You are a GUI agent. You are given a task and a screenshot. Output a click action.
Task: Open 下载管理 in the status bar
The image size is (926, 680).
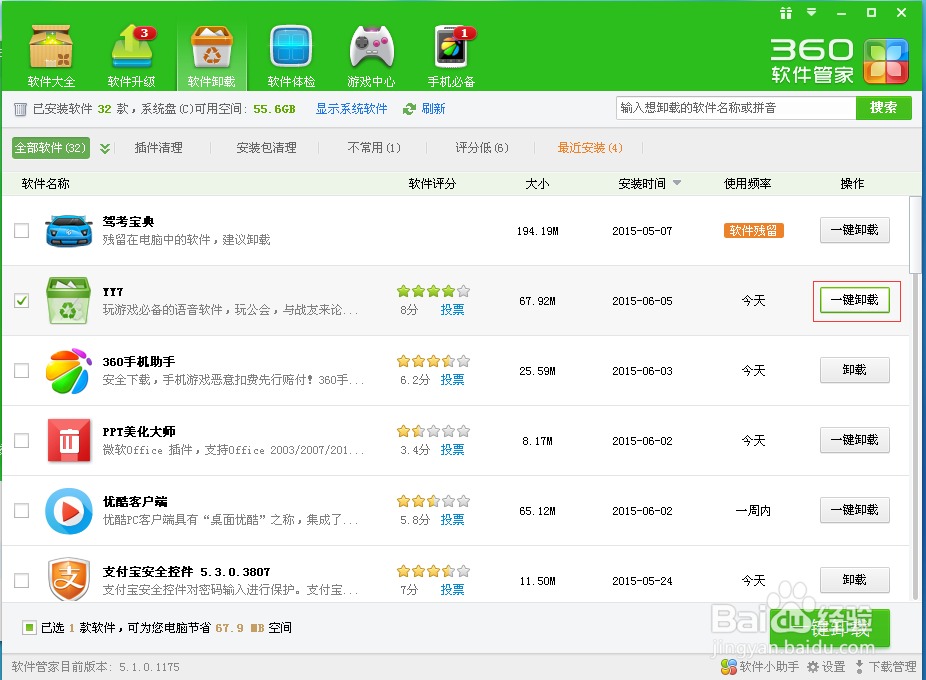click(x=885, y=667)
